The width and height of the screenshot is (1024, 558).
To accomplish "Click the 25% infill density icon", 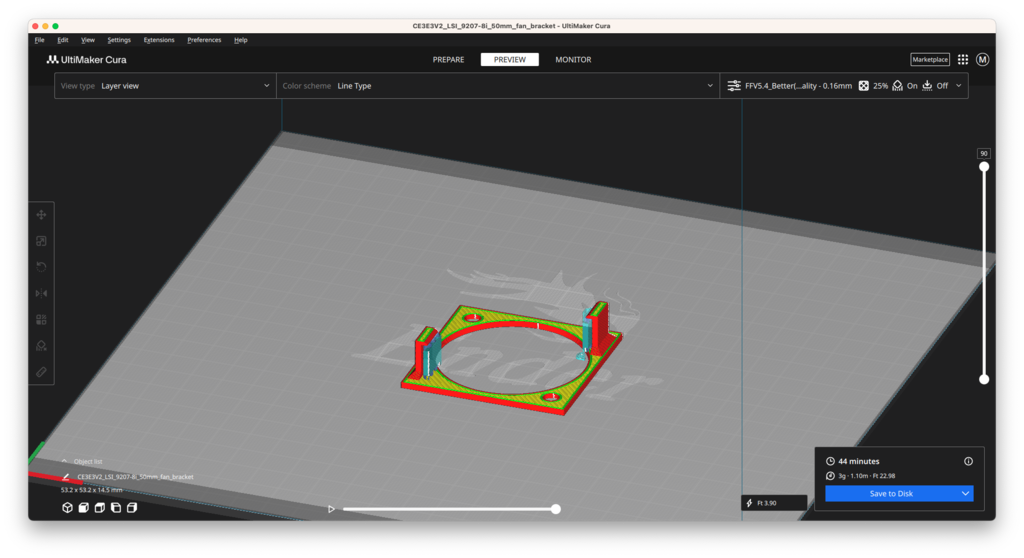I will [x=863, y=86].
